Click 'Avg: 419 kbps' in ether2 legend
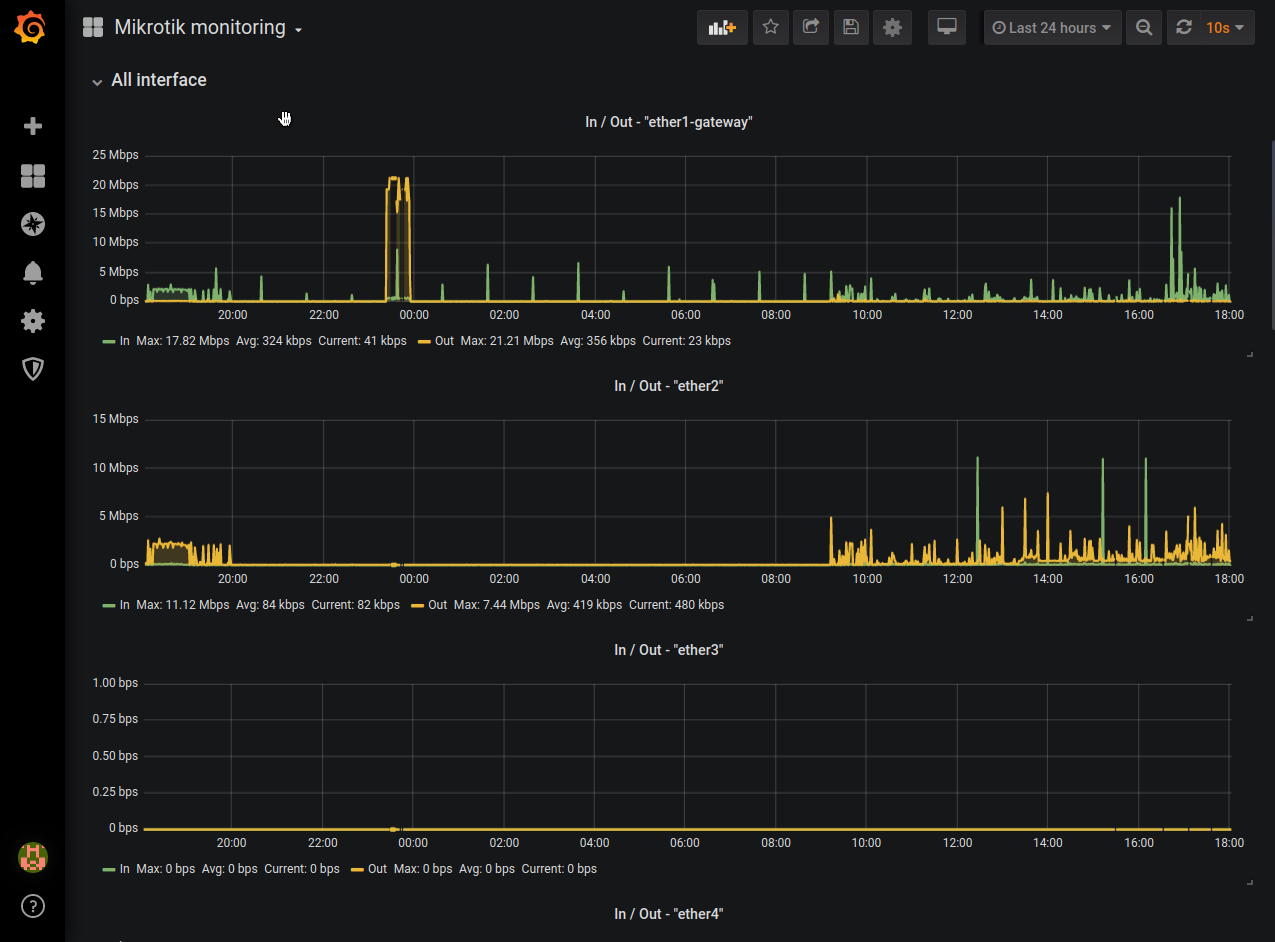This screenshot has width=1275, height=942. point(584,605)
